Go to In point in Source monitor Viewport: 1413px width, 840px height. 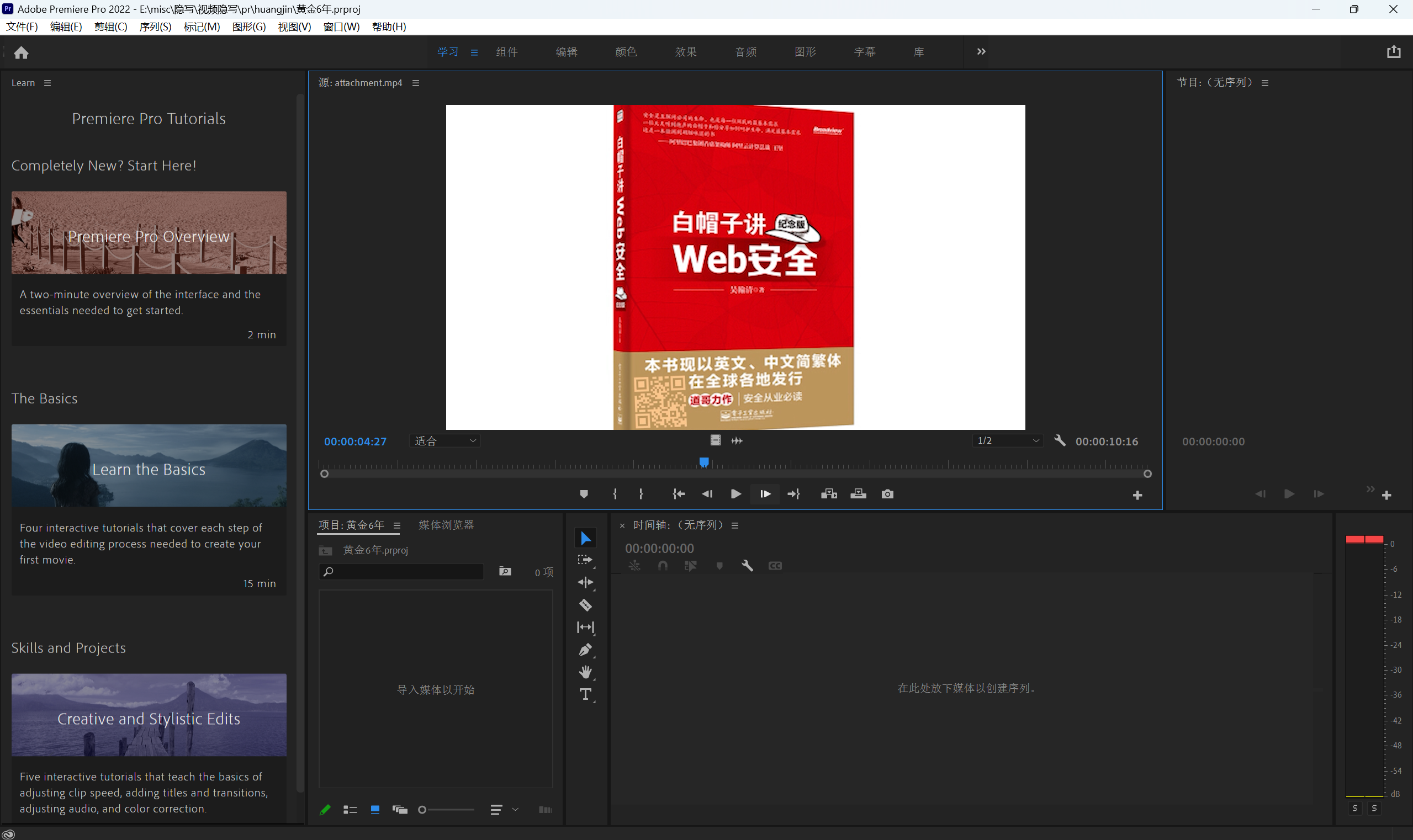(x=679, y=494)
